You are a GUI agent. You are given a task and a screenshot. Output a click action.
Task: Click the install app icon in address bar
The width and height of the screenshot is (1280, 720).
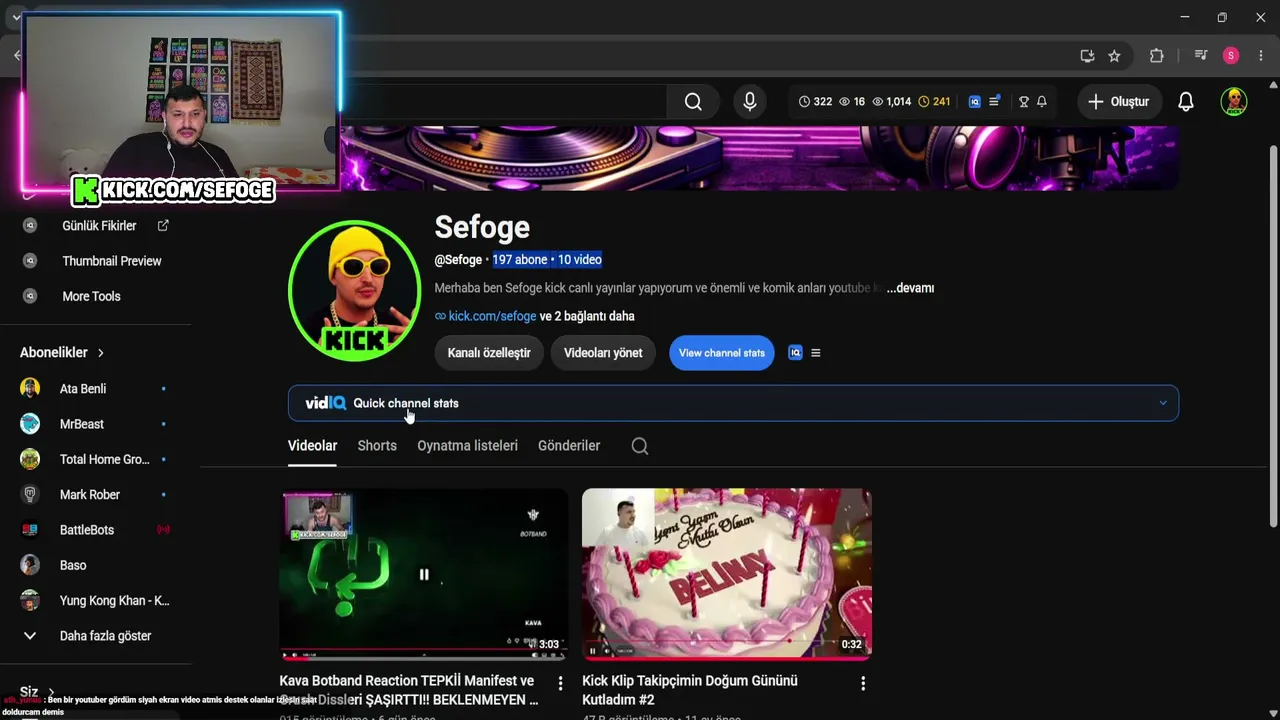point(1087,56)
